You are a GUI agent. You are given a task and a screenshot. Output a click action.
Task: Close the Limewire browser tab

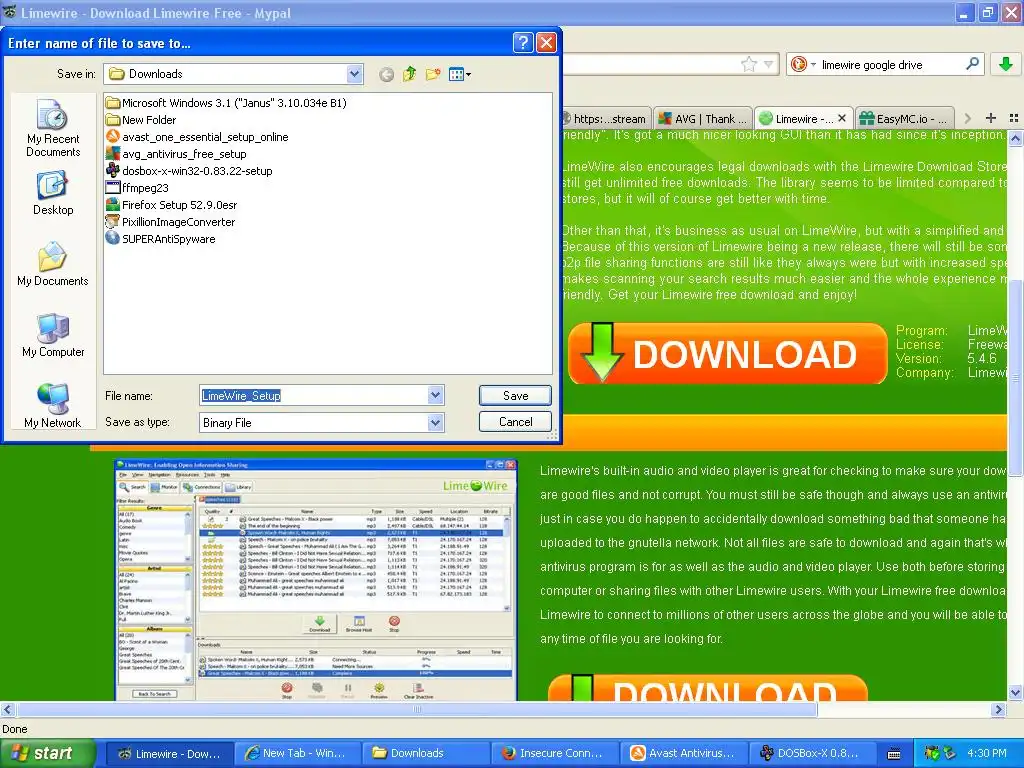coord(842,118)
